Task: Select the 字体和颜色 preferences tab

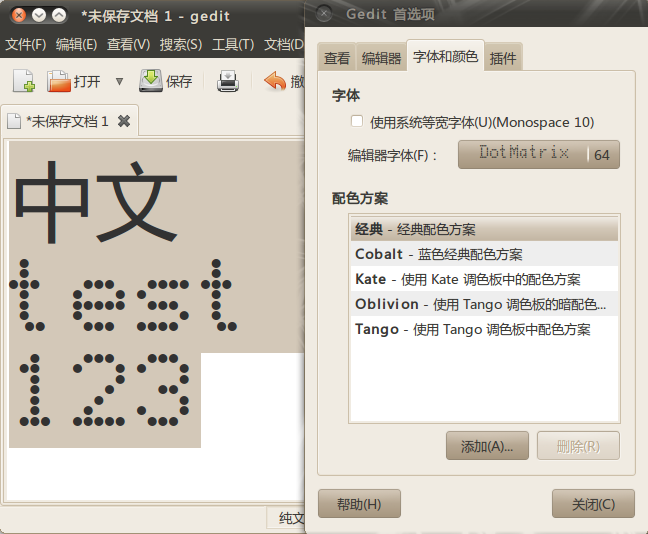Action: (x=446, y=56)
